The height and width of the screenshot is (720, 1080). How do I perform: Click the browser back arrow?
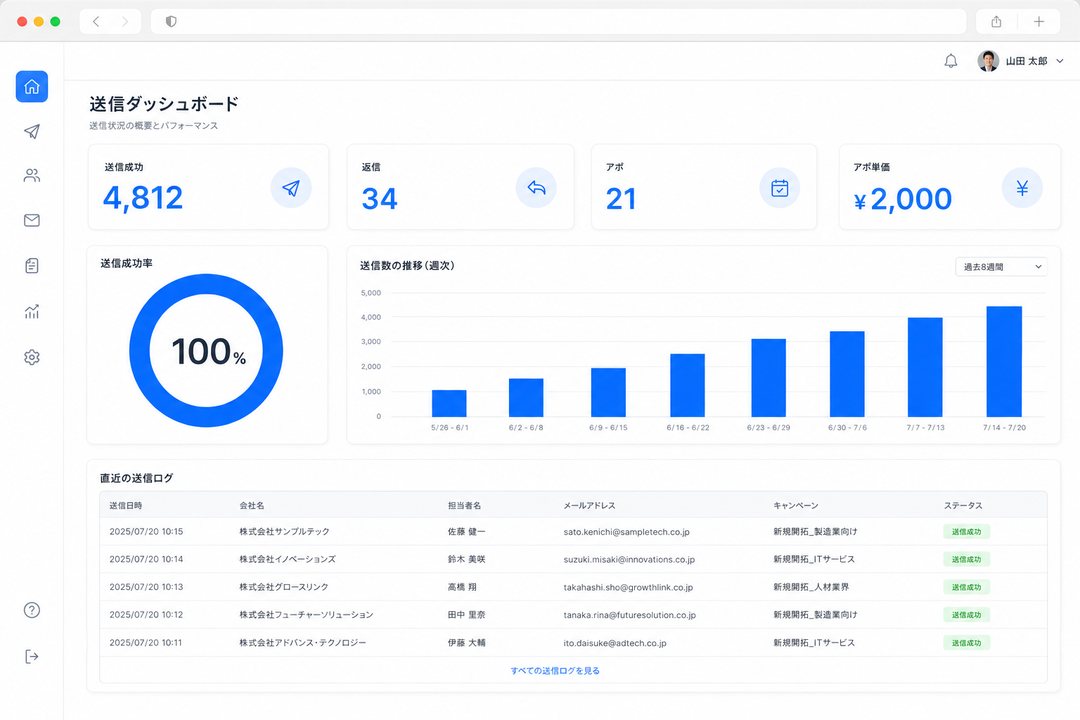click(x=96, y=21)
